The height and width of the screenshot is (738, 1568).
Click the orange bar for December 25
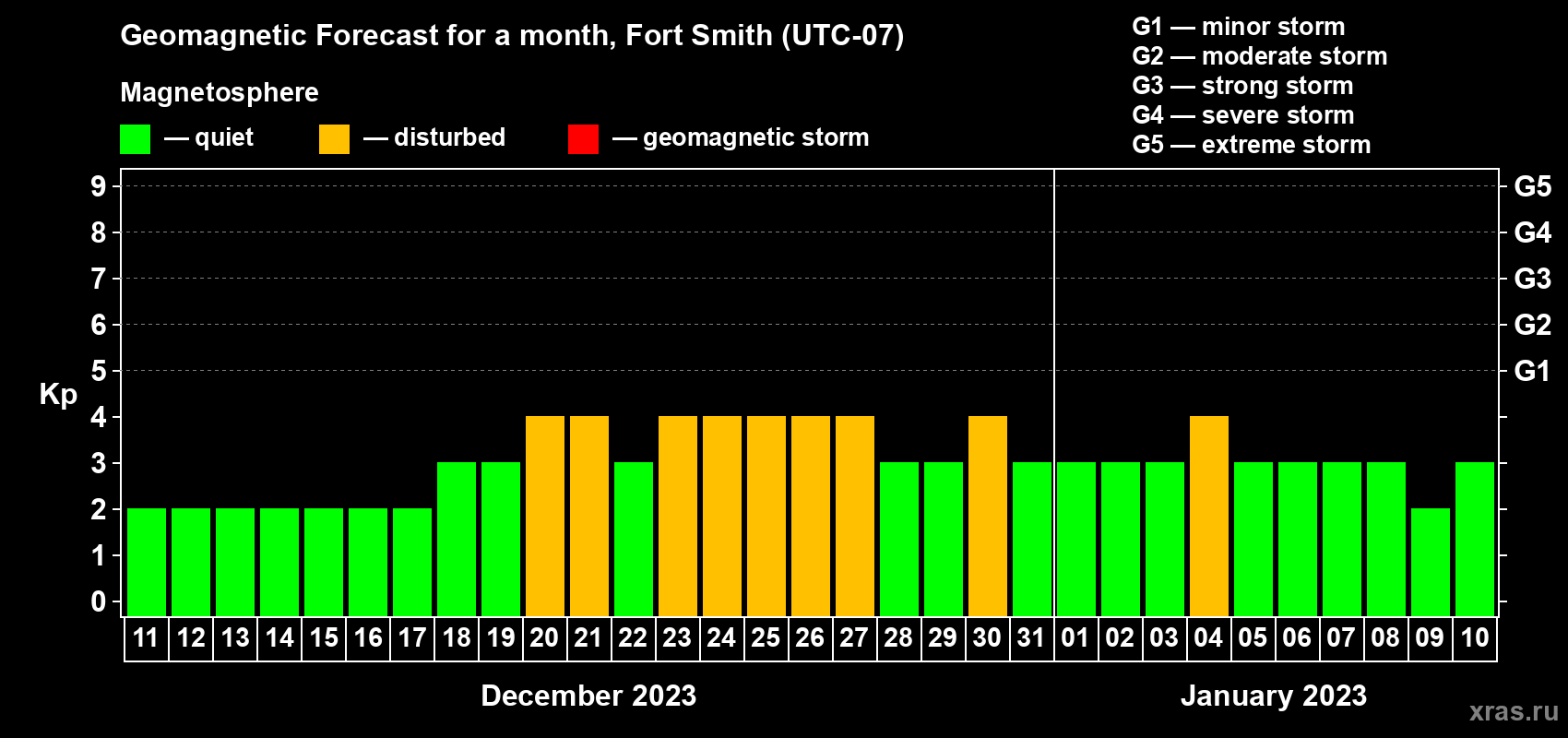(x=766, y=516)
